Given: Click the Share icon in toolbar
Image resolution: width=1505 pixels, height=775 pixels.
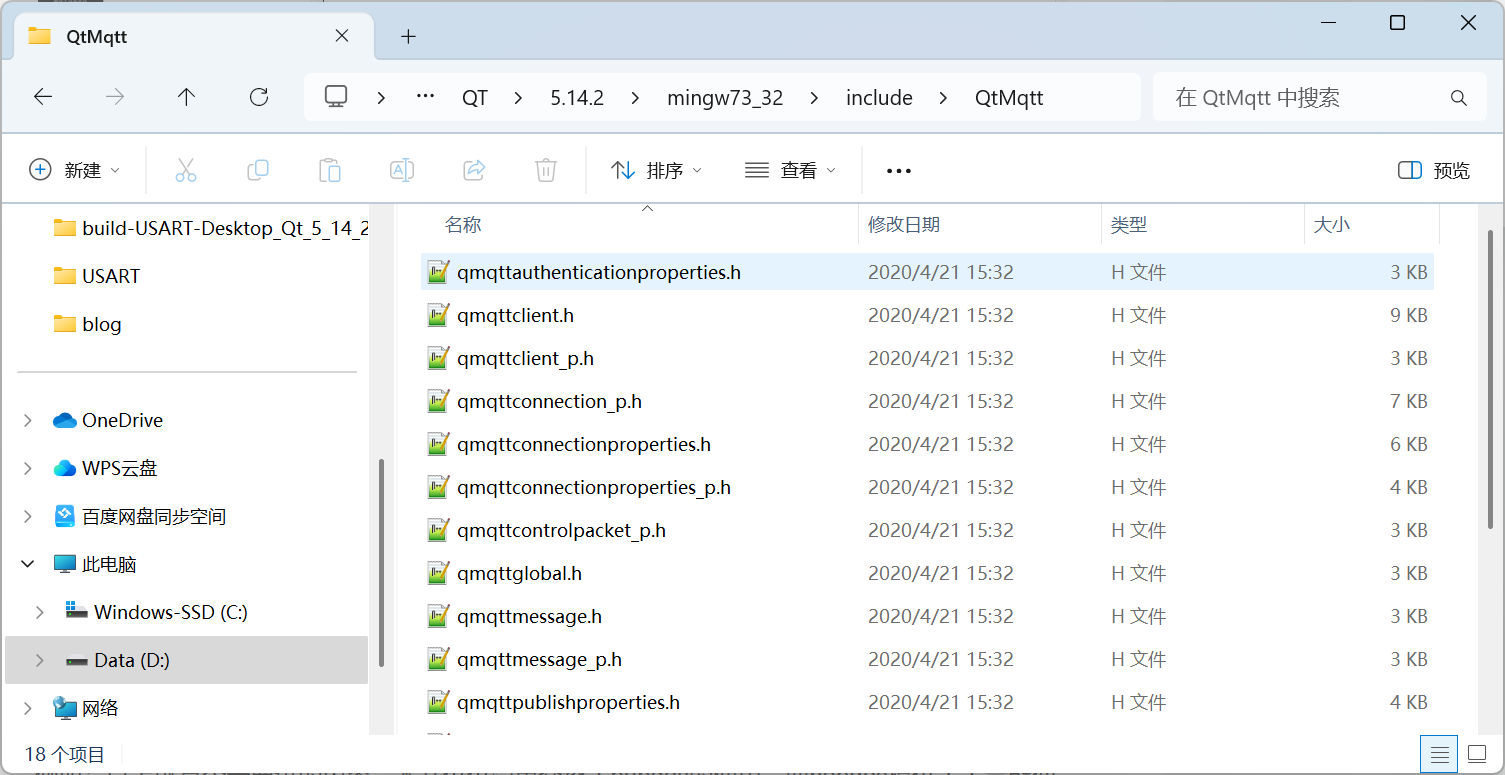Looking at the screenshot, I should 474,170.
